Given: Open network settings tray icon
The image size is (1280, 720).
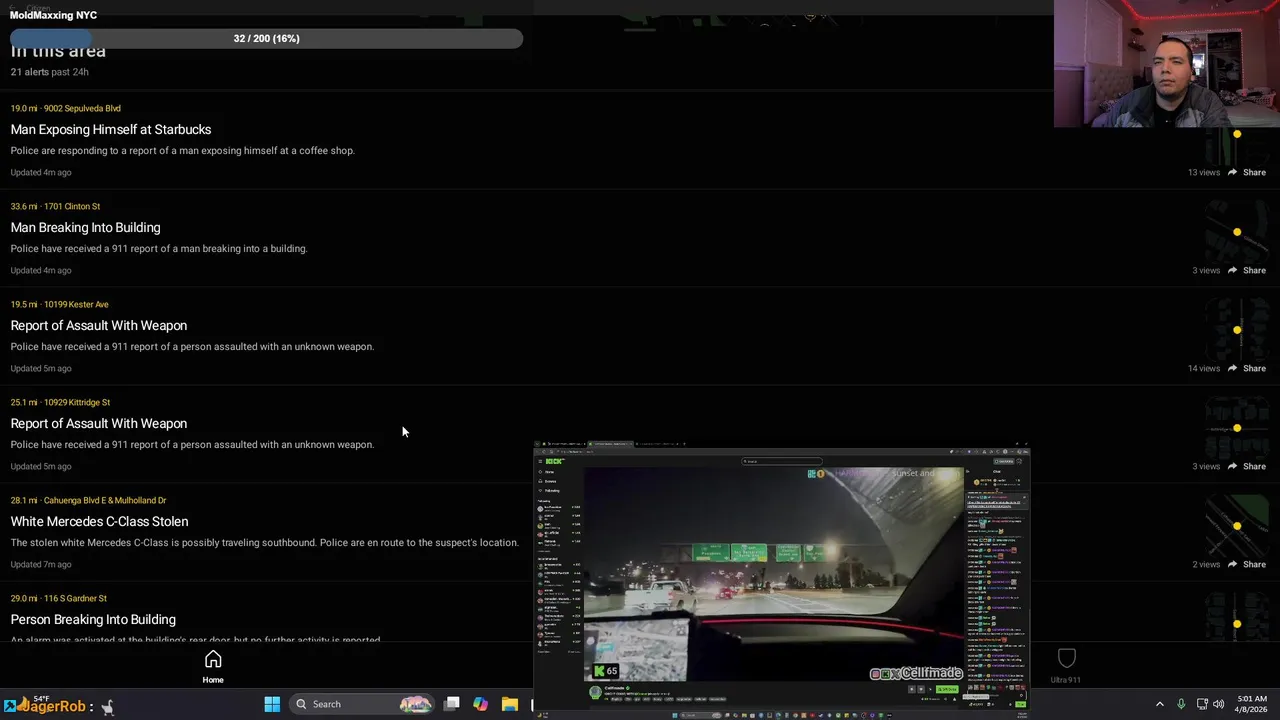Looking at the screenshot, I should [1202, 704].
